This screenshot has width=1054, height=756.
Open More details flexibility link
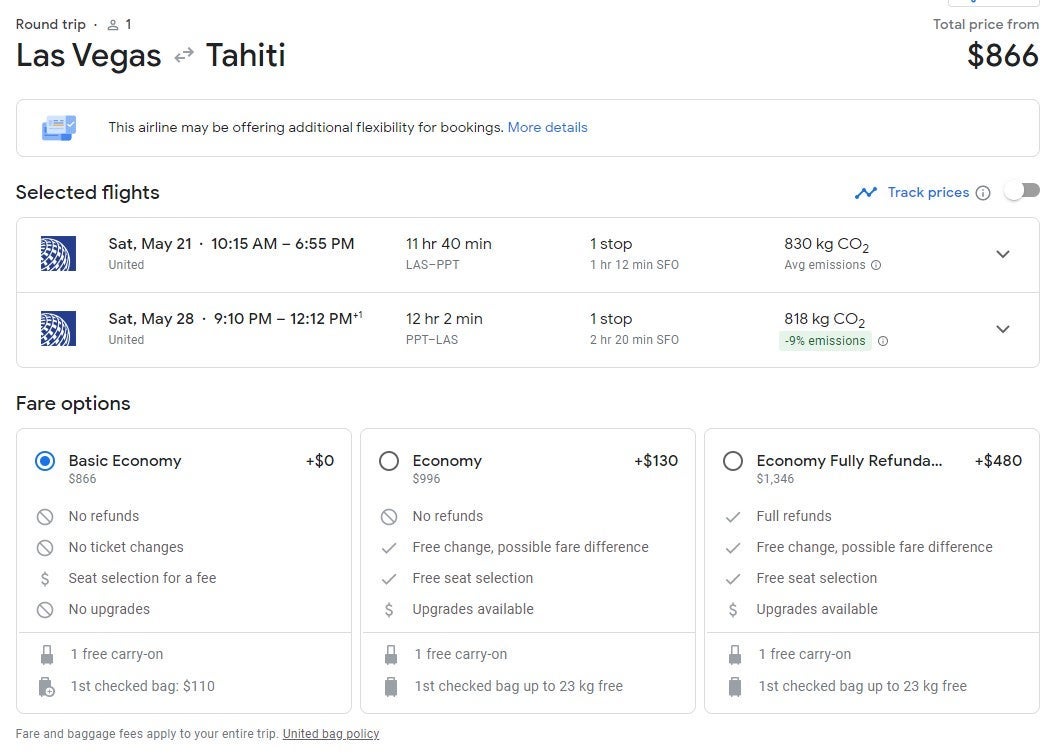(x=547, y=128)
